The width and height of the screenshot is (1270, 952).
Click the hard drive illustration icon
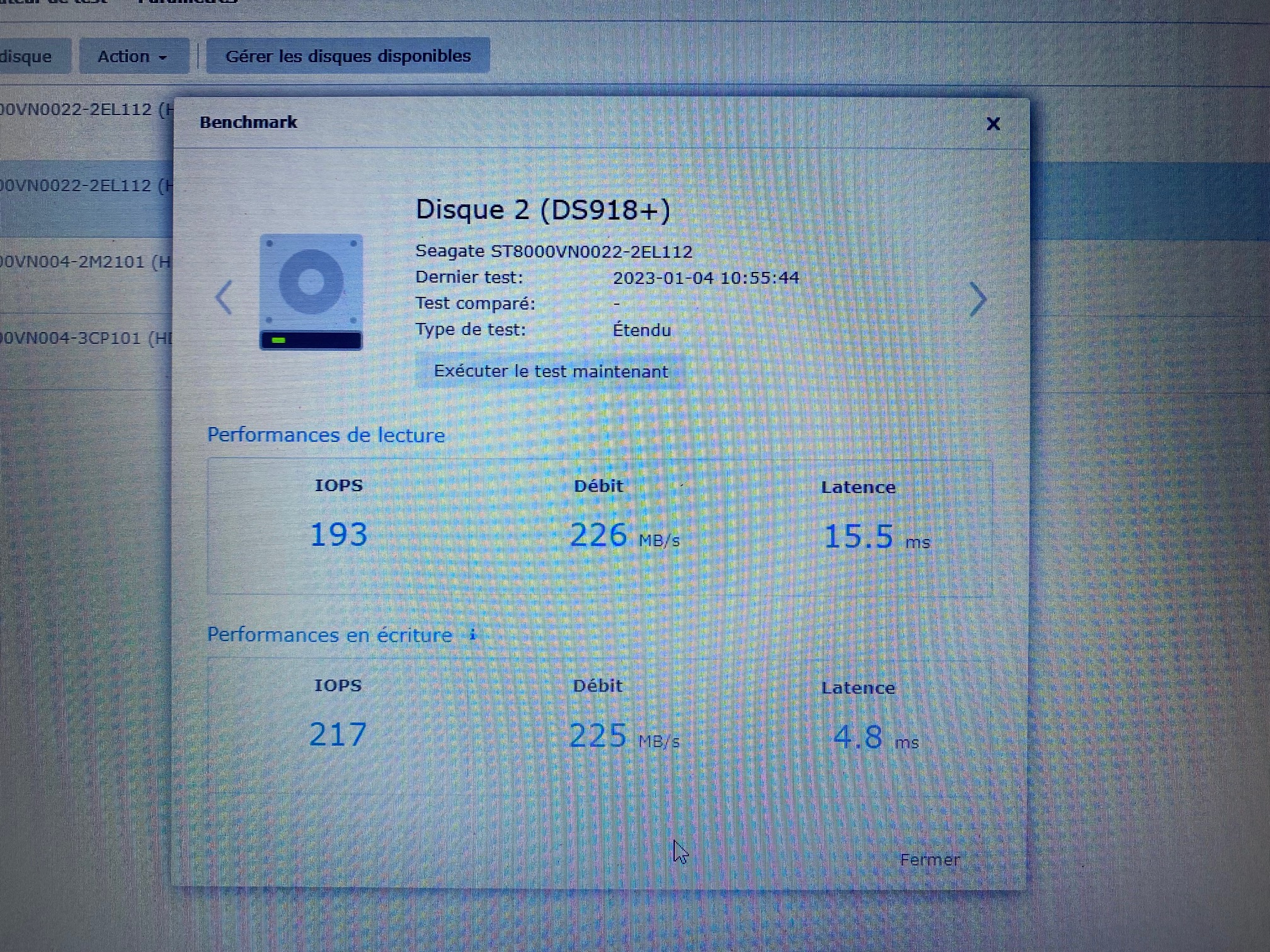(x=311, y=292)
